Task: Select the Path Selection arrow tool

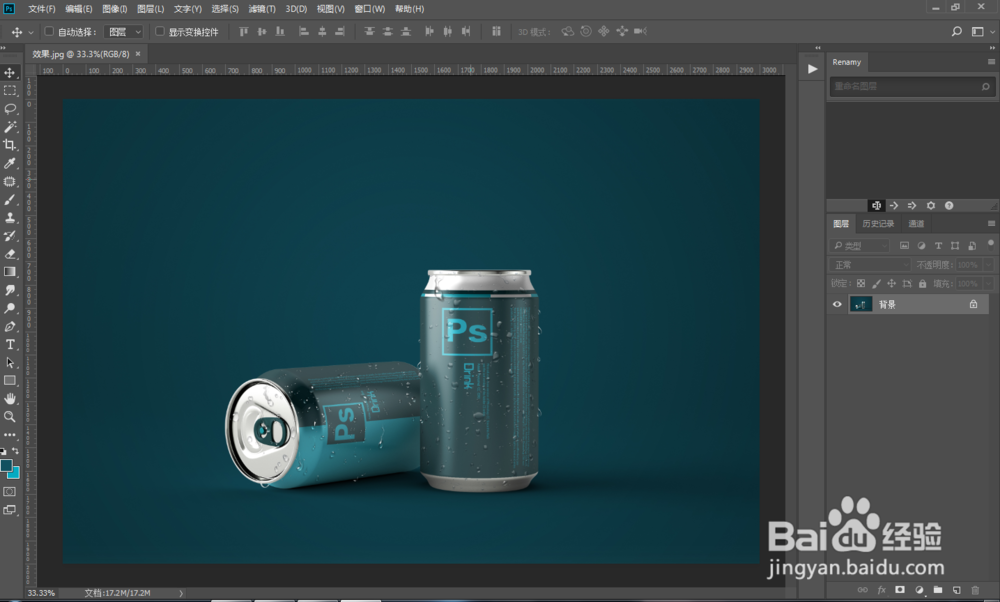Action: pos(10,362)
